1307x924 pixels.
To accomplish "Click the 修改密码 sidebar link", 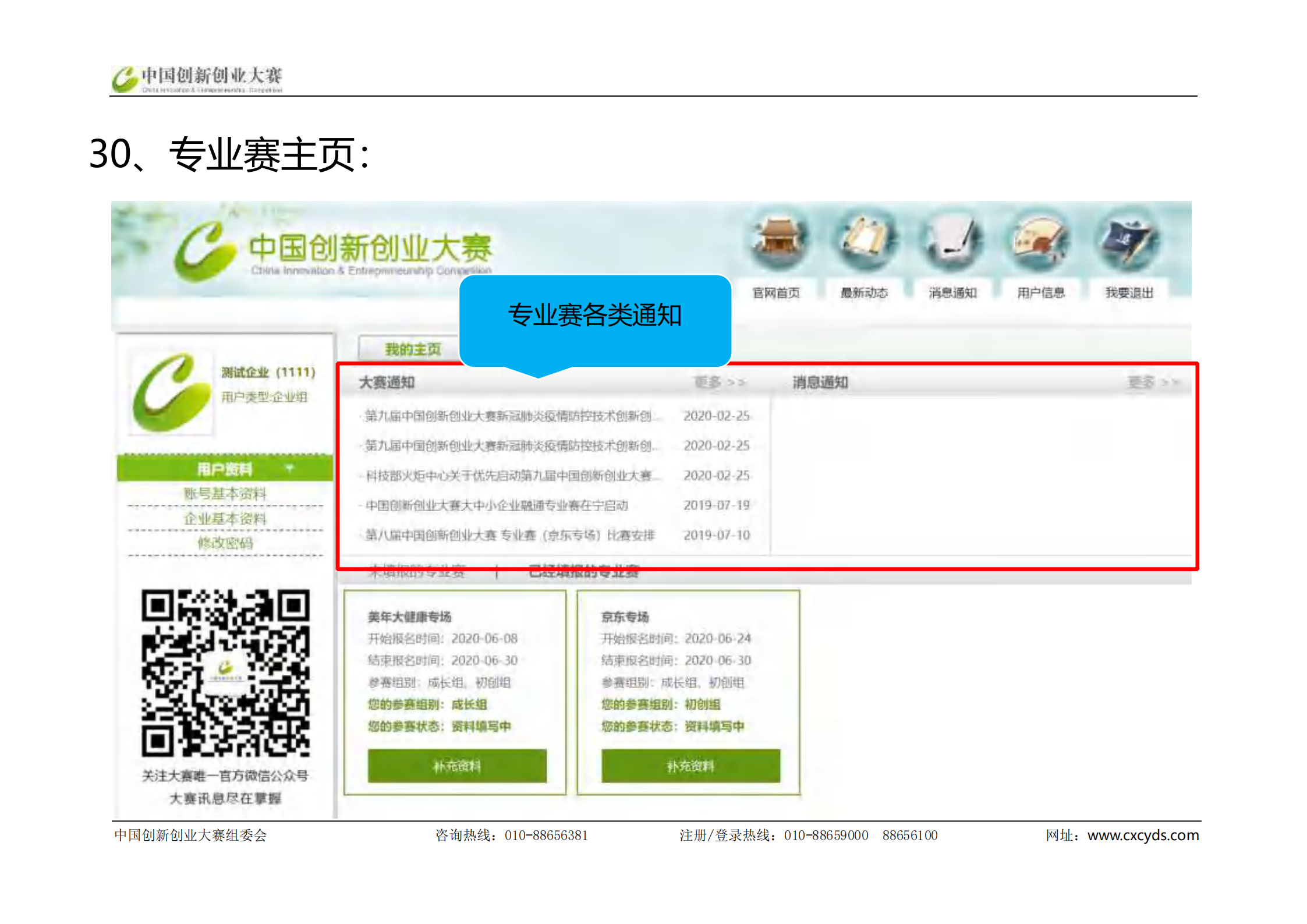I will pyautogui.click(x=225, y=543).
